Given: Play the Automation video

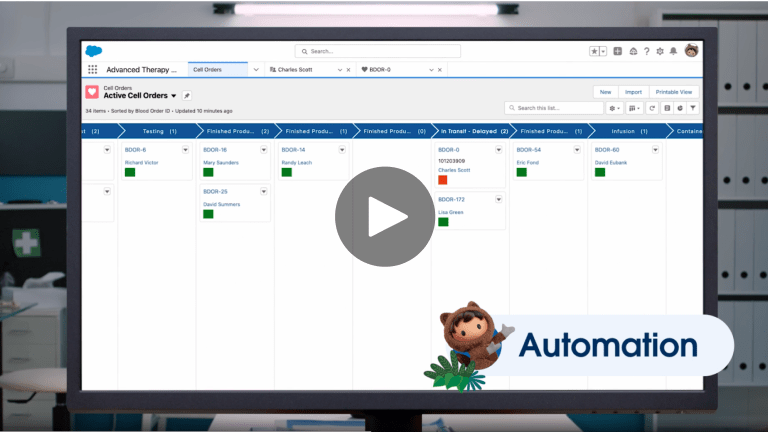Looking at the screenshot, I should (x=384, y=216).
